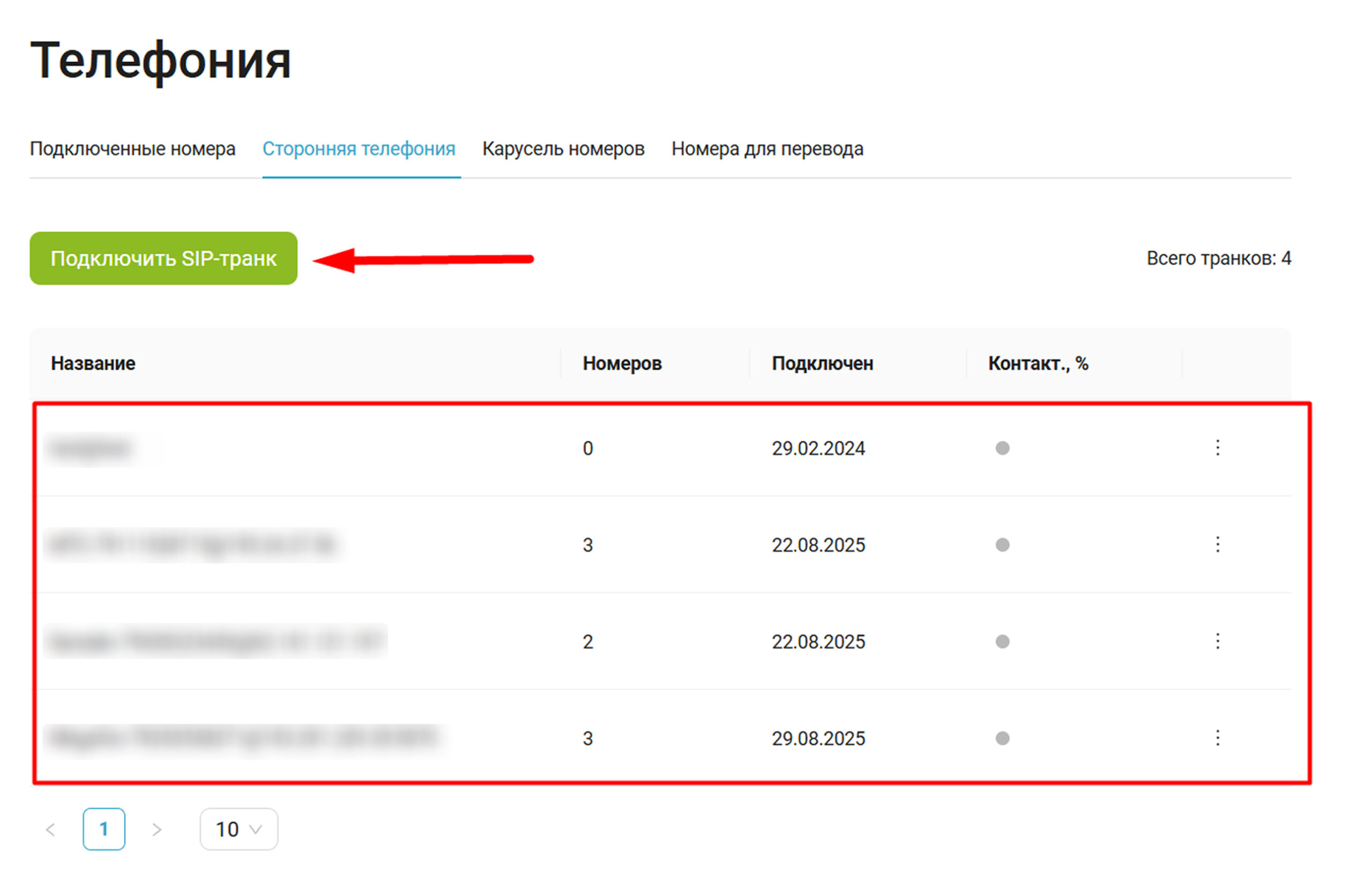The height and width of the screenshot is (877, 1372).
Task: Click the Контакт., % column header
Action: tap(1038, 363)
